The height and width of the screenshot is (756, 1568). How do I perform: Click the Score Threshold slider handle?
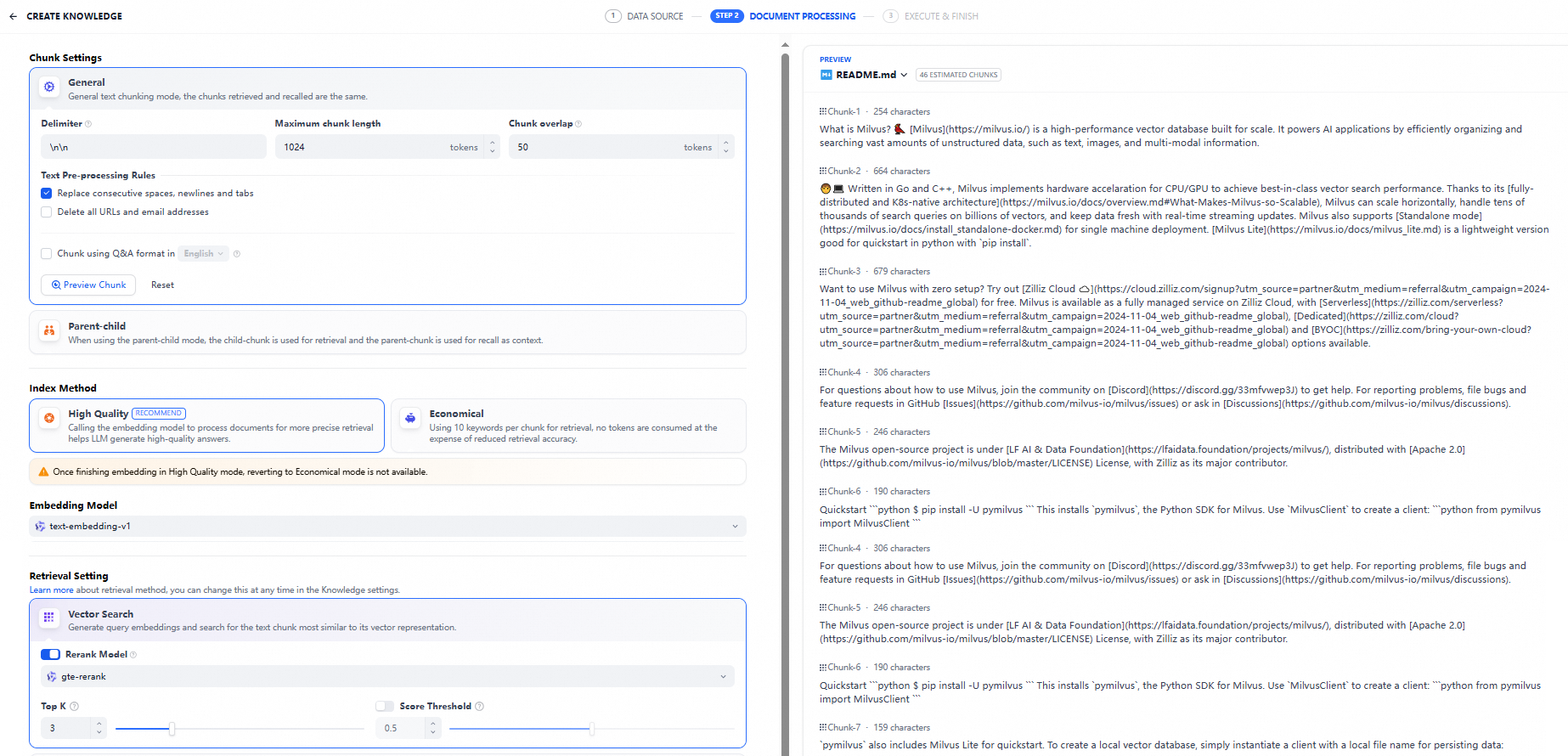tap(592, 729)
